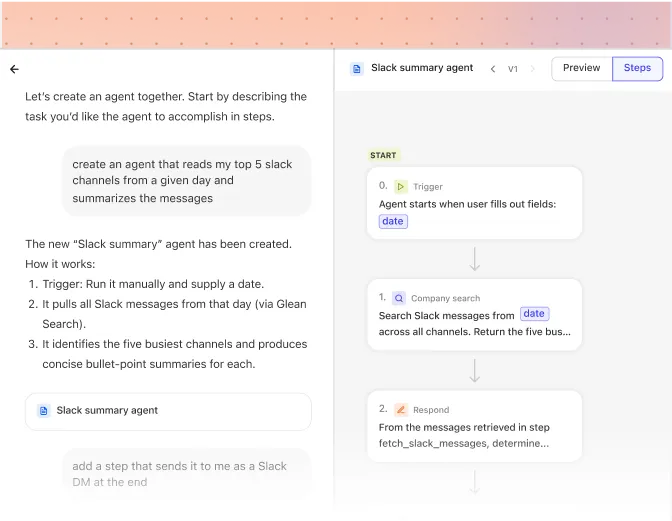Click the Slack summary agent header title
672x521 pixels.
(x=422, y=68)
